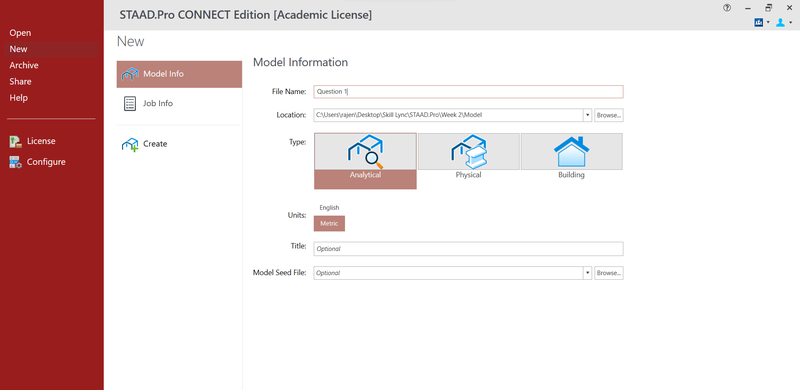This screenshot has width=800, height=390.
Task: Select the Physical model type tile
Action: coord(468,157)
